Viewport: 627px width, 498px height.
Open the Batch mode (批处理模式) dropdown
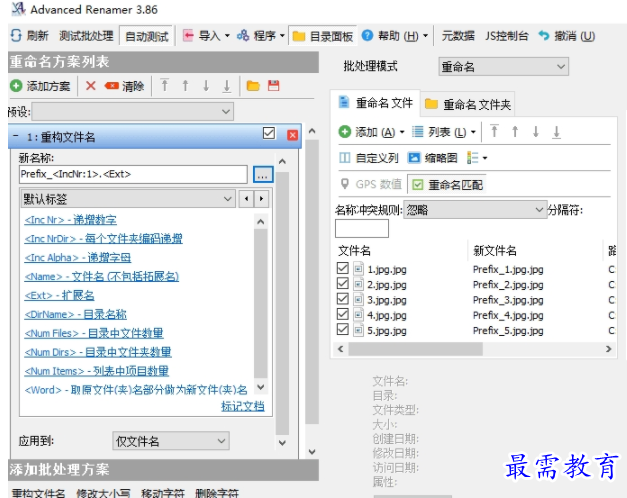pyautogui.click(x=503, y=67)
